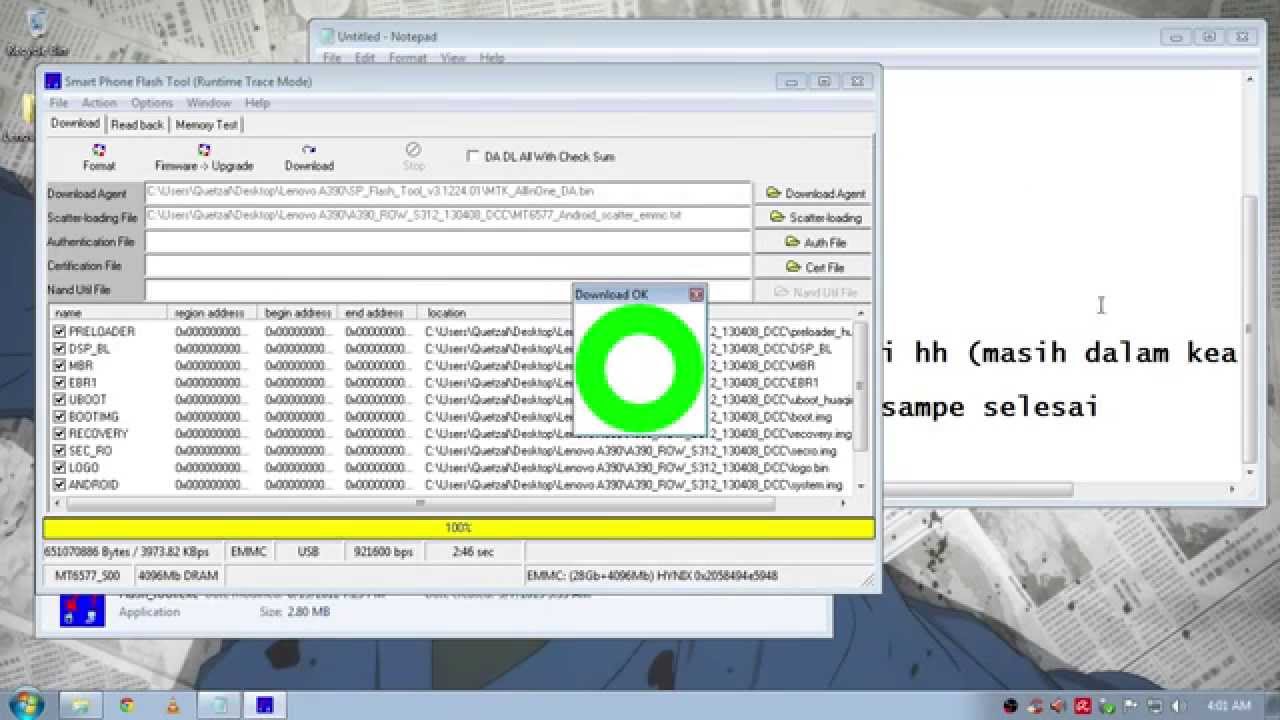The width and height of the screenshot is (1280, 720).
Task: Click the greyed Stop toolbar icon
Action: coord(414,157)
